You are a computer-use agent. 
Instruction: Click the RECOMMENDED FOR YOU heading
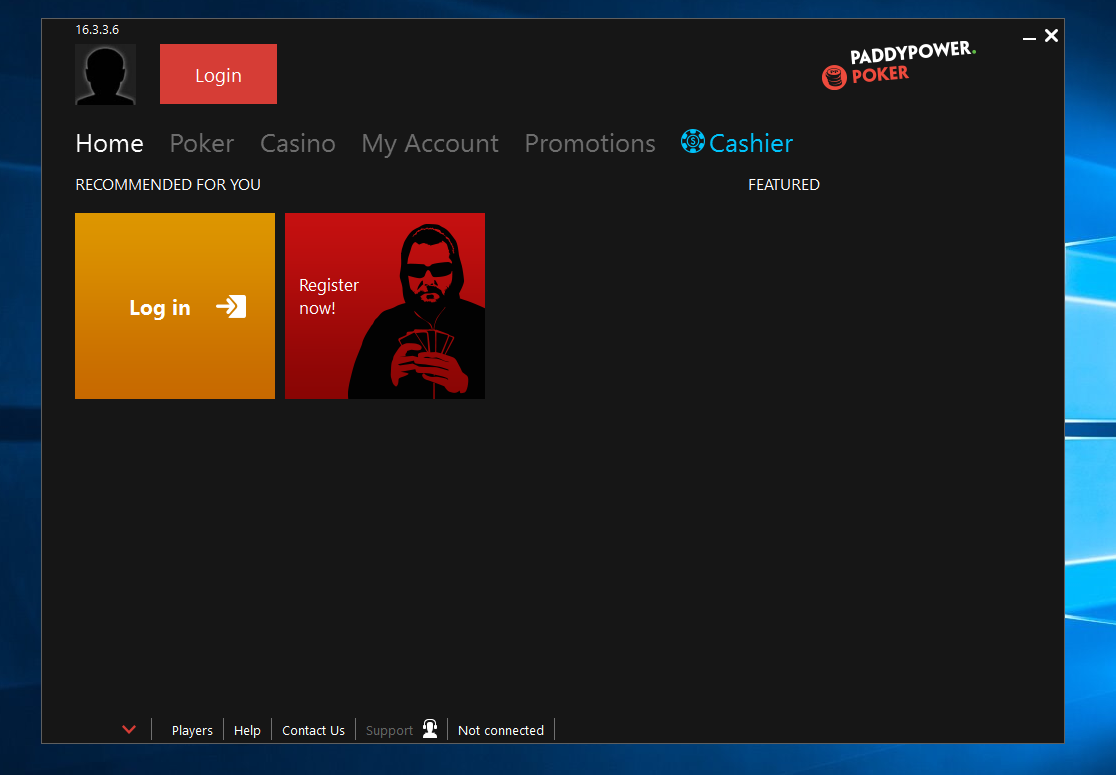tap(168, 184)
